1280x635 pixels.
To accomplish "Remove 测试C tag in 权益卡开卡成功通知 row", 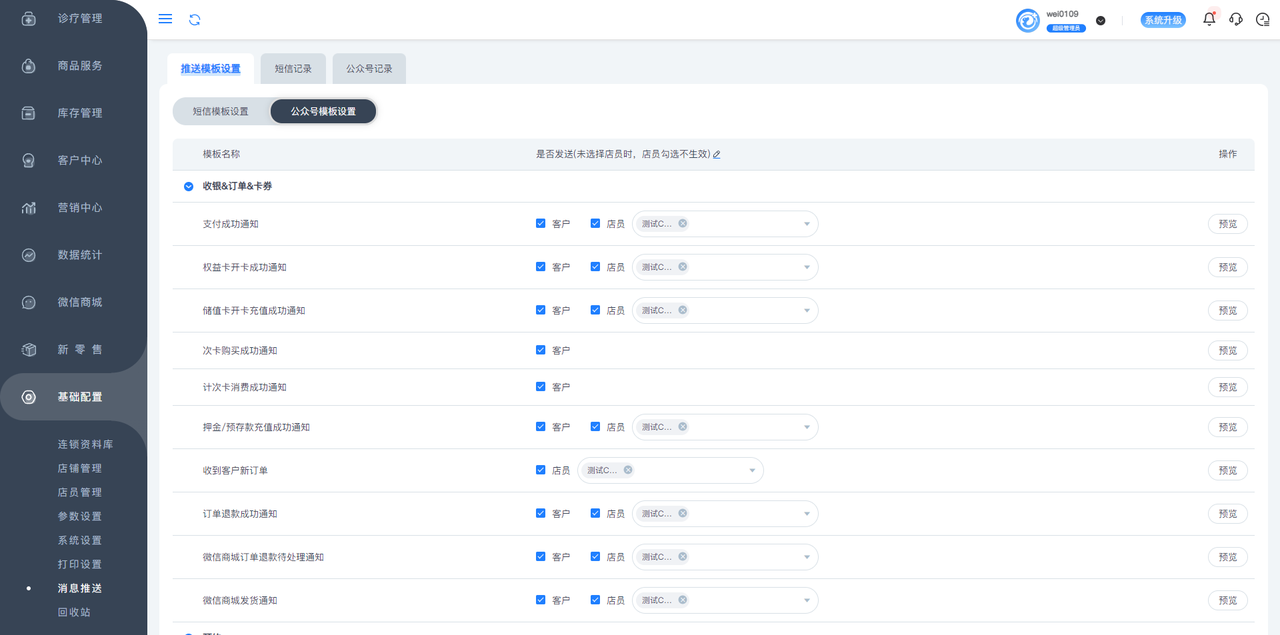I will [x=683, y=267].
